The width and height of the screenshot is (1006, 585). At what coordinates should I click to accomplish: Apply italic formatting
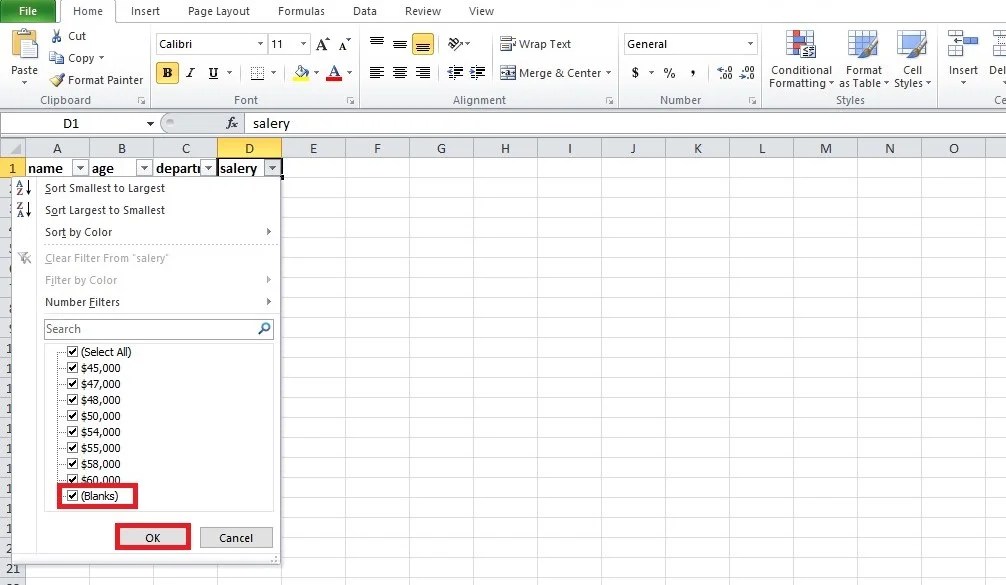[190, 73]
